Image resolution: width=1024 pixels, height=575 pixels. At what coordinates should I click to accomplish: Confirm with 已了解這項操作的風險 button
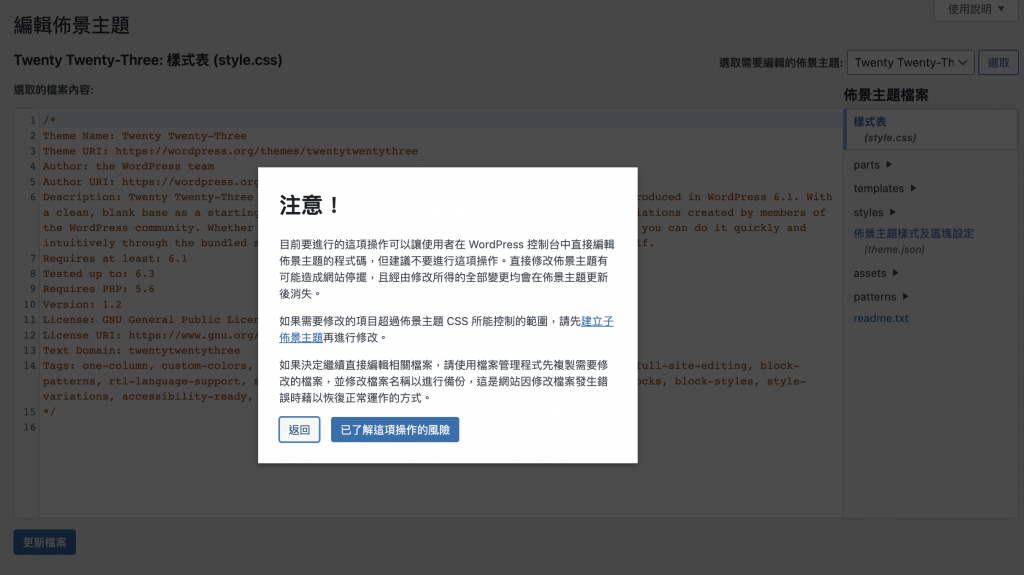tap(394, 429)
